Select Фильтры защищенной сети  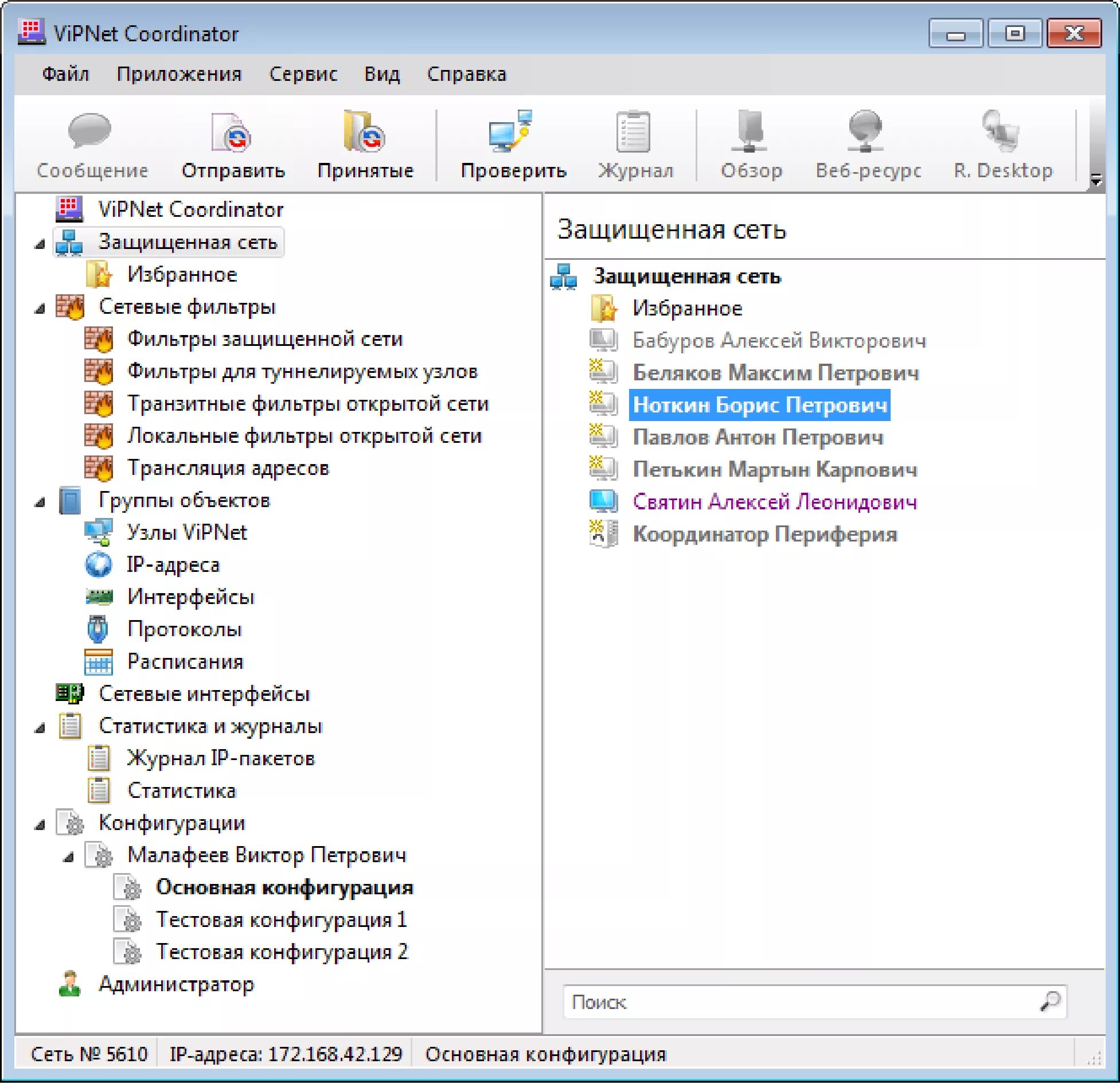point(265,338)
